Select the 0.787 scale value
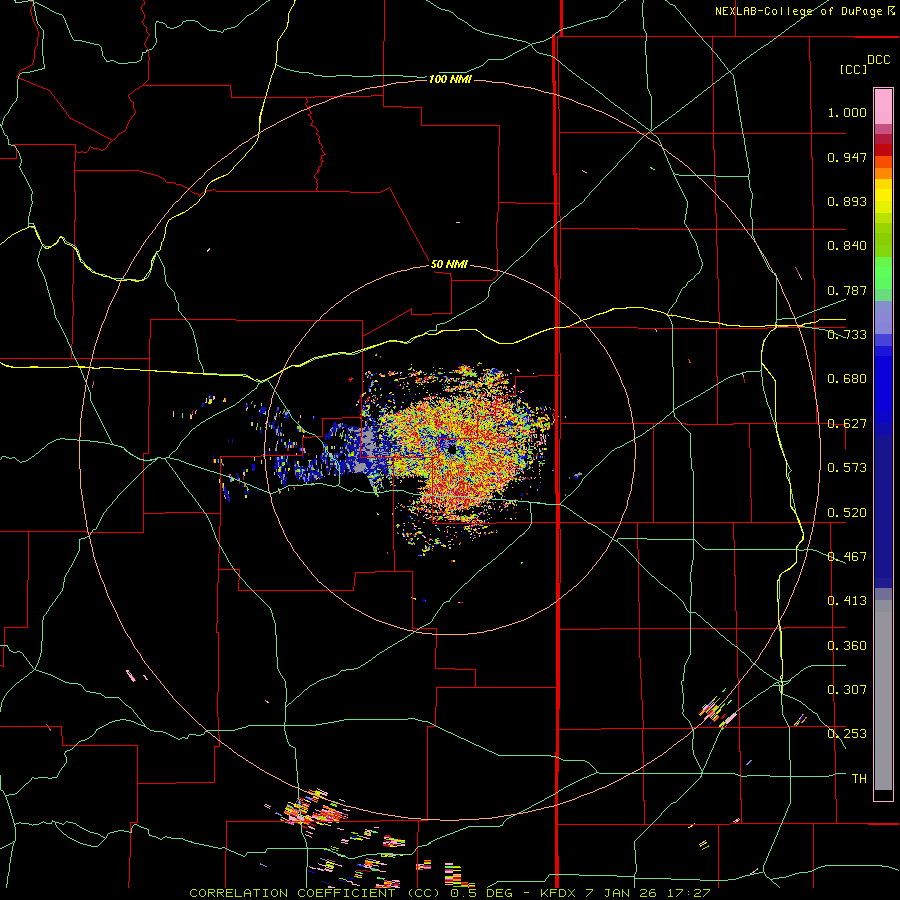The width and height of the screenshot is (900, 900). tap(847, 290)
